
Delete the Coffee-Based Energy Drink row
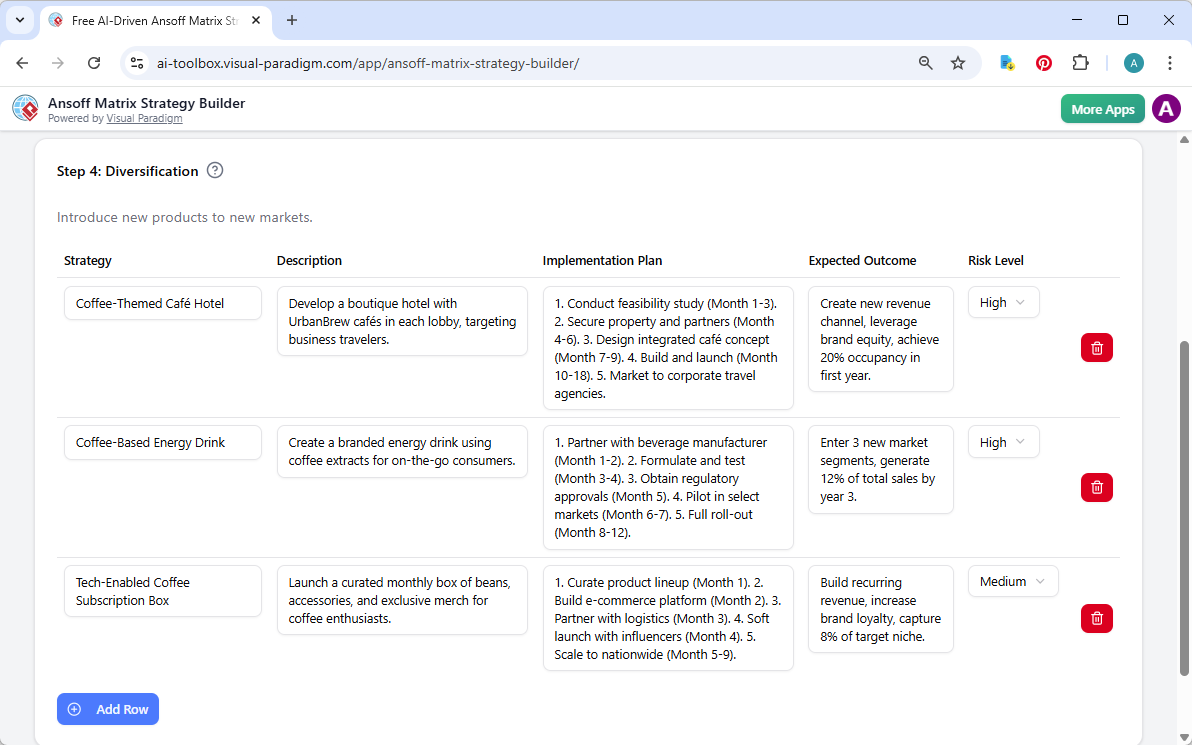click(x=1096, y=487)
